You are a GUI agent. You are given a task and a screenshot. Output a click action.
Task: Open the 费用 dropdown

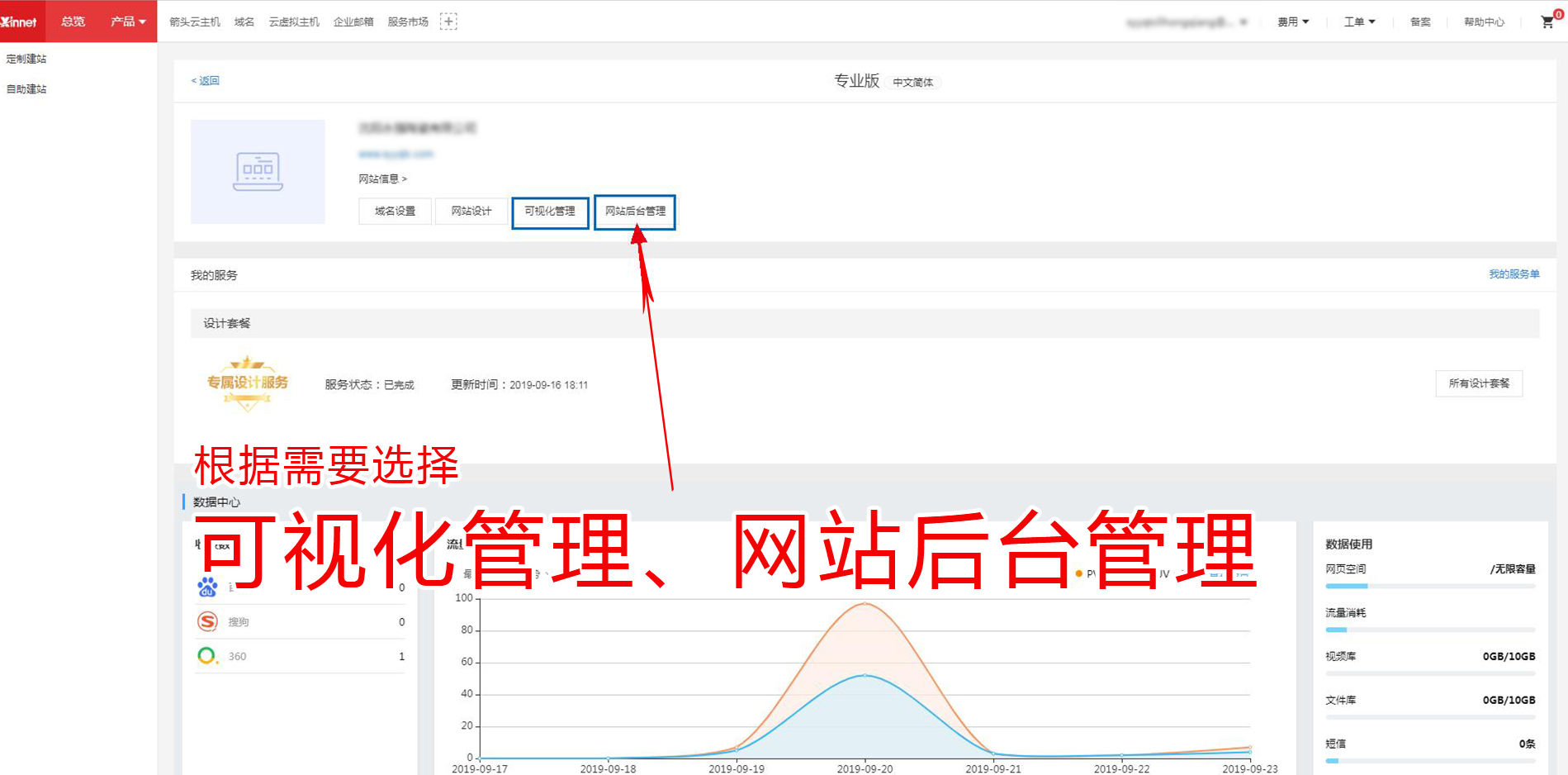tap(1293, 22)
